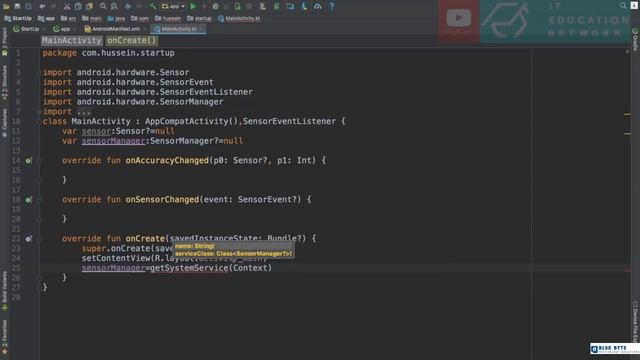Open SDK Manager toolbar icon
This screenshot has width=640, height=360.
(x=304, y=7)
